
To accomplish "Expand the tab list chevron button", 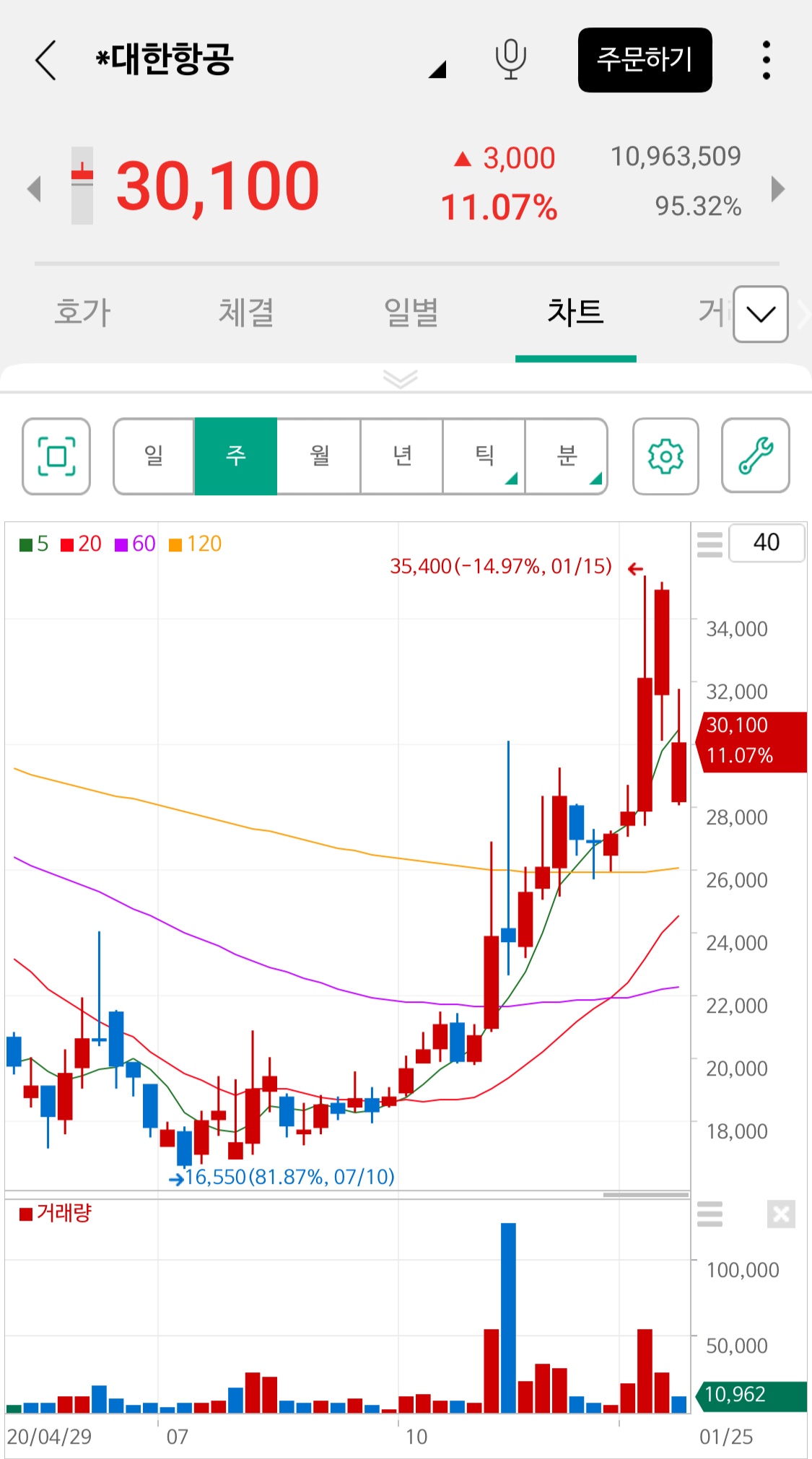I will [x=760, y=314].
